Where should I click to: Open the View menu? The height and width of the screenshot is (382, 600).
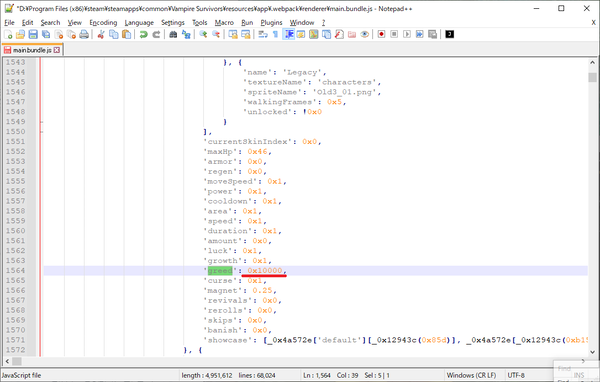75,23
